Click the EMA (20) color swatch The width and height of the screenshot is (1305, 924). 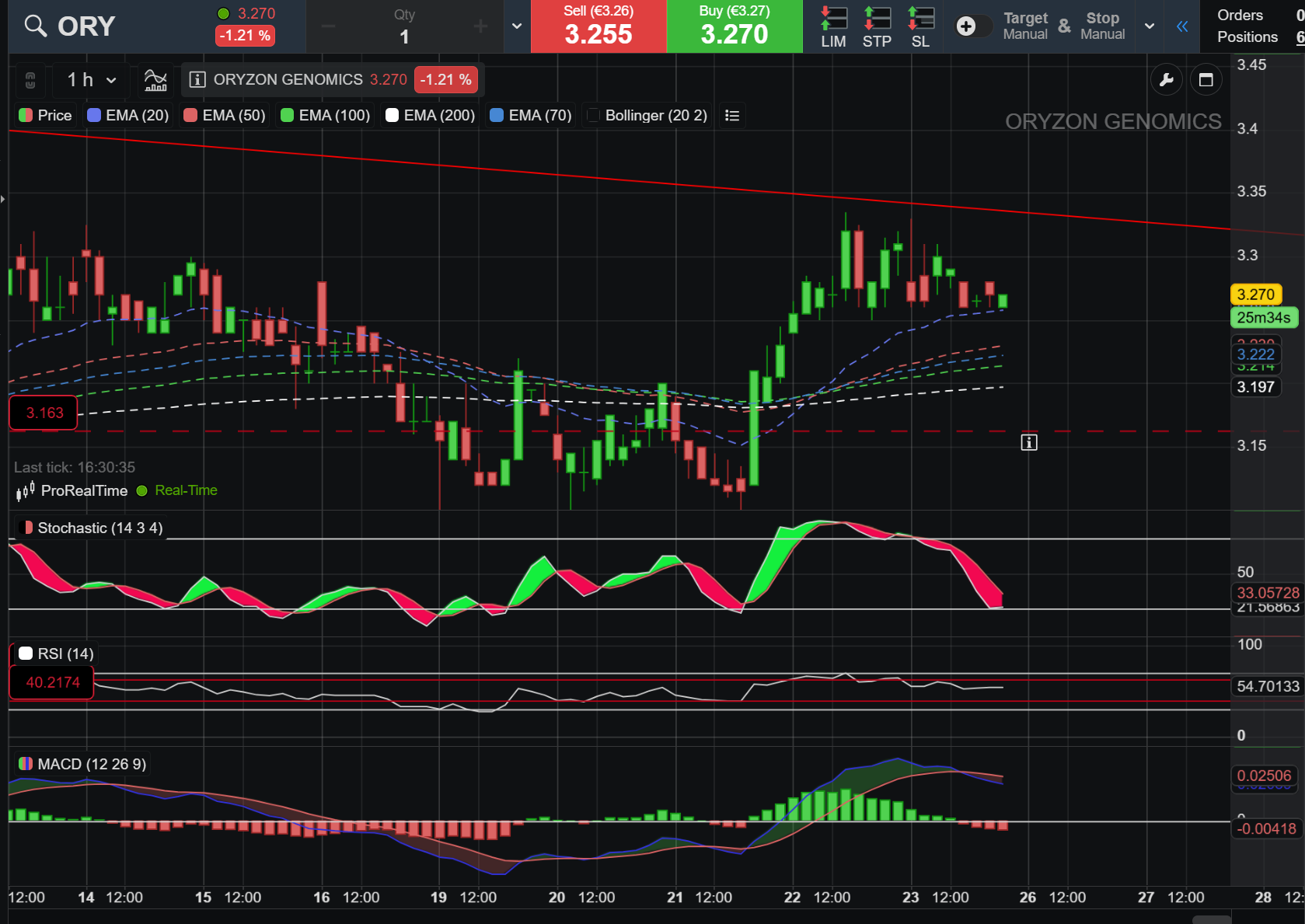[x=94, y=116]
